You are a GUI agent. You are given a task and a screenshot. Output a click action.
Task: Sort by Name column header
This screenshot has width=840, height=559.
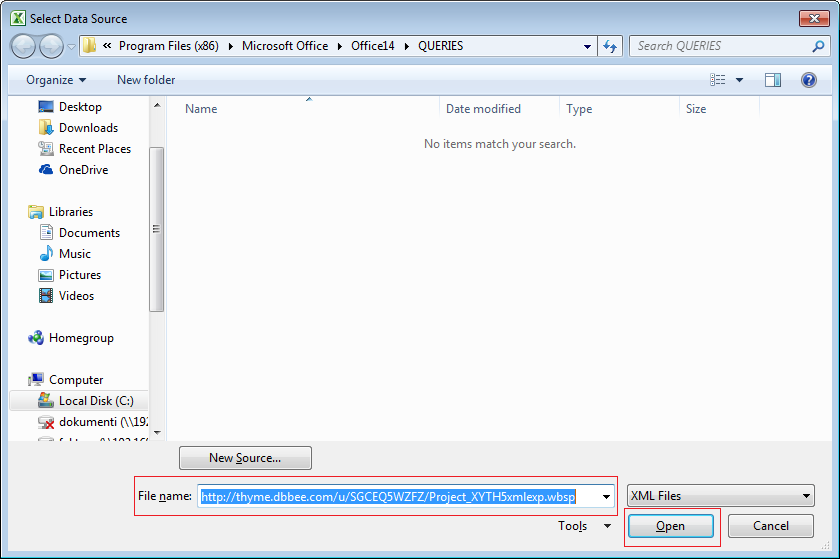pyautogui.click(x=201, y=109)
